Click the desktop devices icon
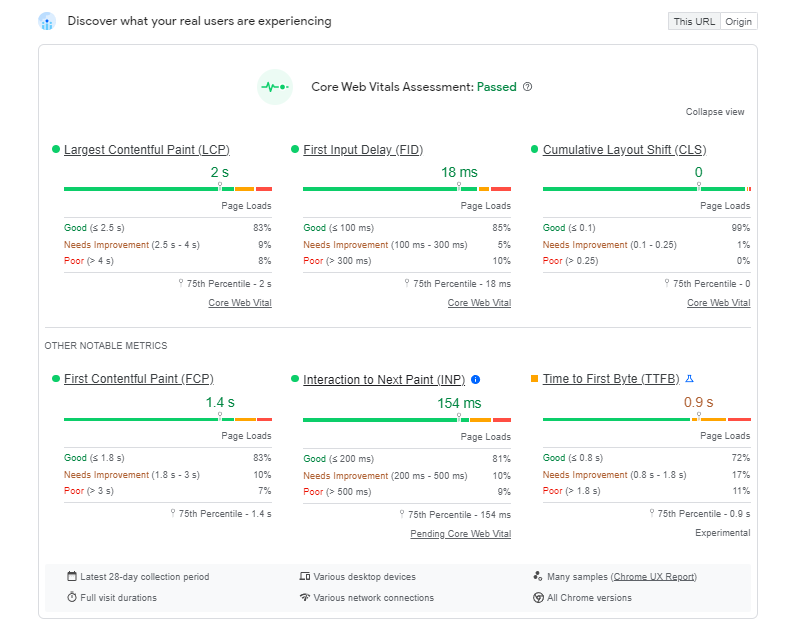The image size is (789, 632). click(x=305, y=577)
